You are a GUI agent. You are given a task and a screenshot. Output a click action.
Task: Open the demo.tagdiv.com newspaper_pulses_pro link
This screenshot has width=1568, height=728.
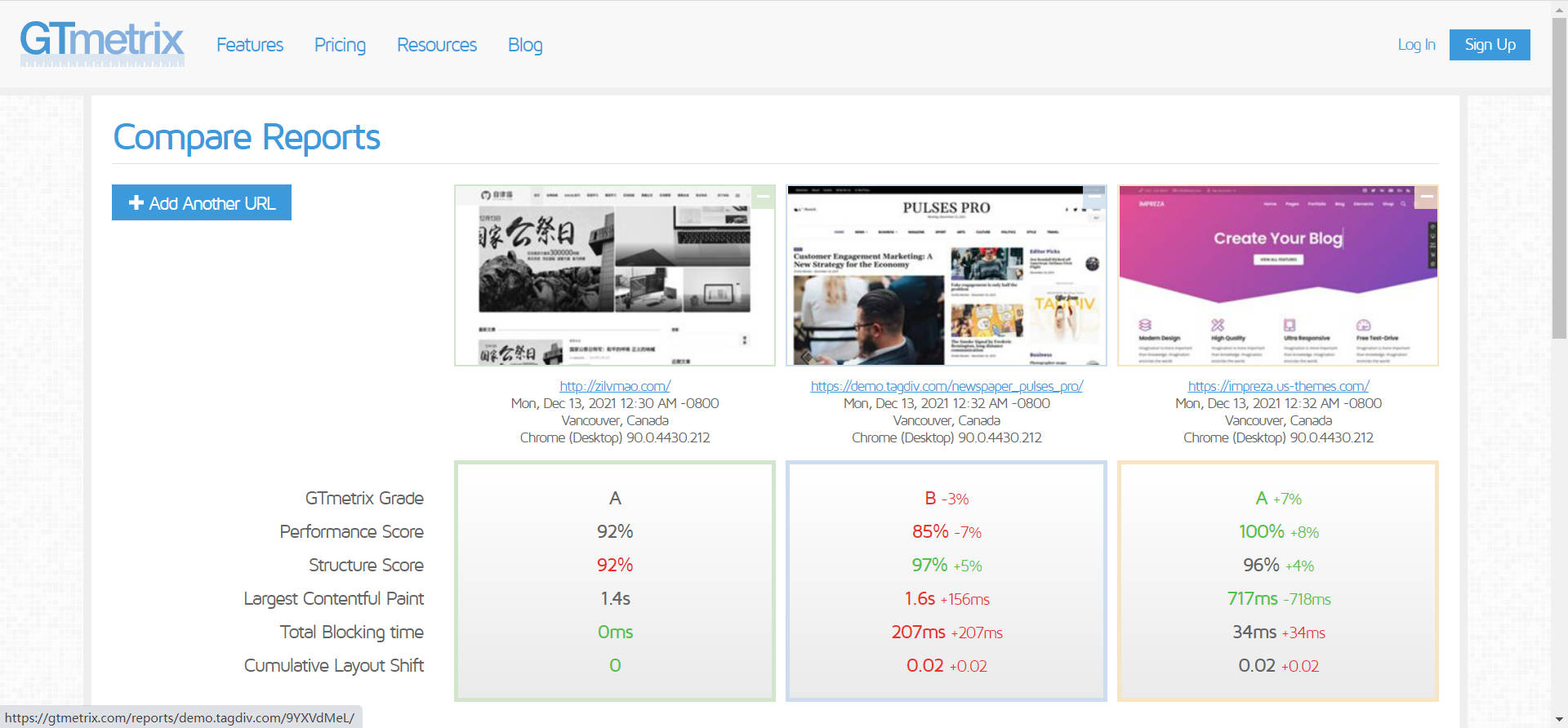(947, 386)
